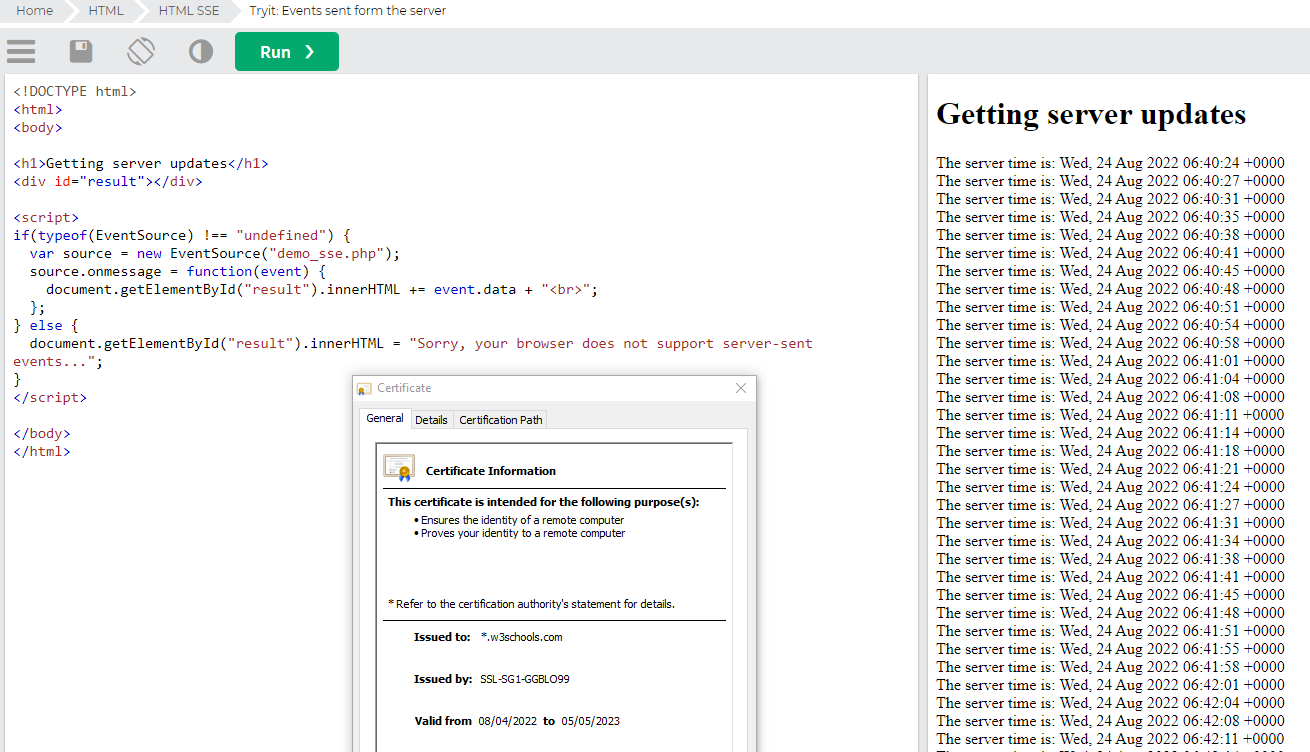Click the save (floppy disk) icon
This screenshot has width=1310, height=752.
tap(81, 52)
